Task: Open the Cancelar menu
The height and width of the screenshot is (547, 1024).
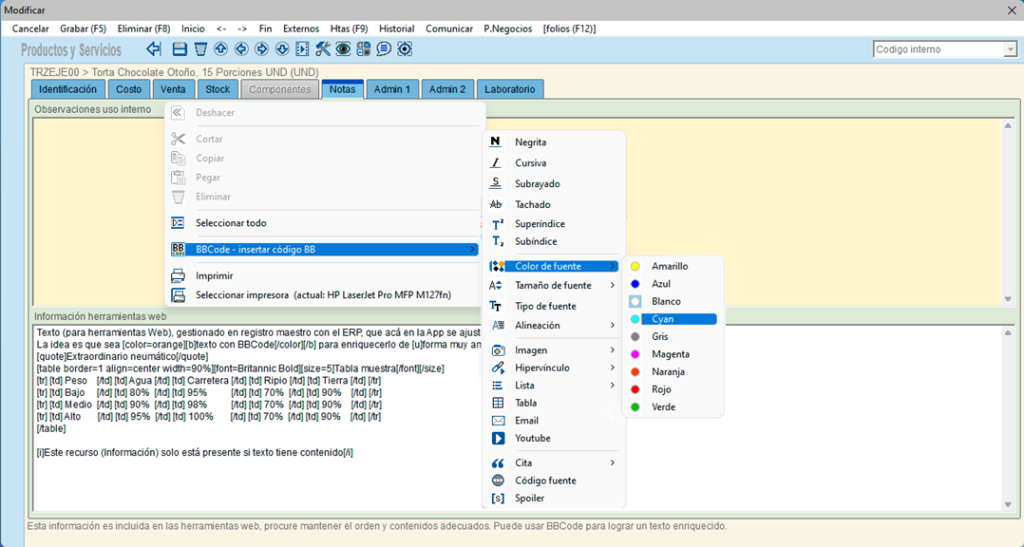Action: click(x=31, y=29)
